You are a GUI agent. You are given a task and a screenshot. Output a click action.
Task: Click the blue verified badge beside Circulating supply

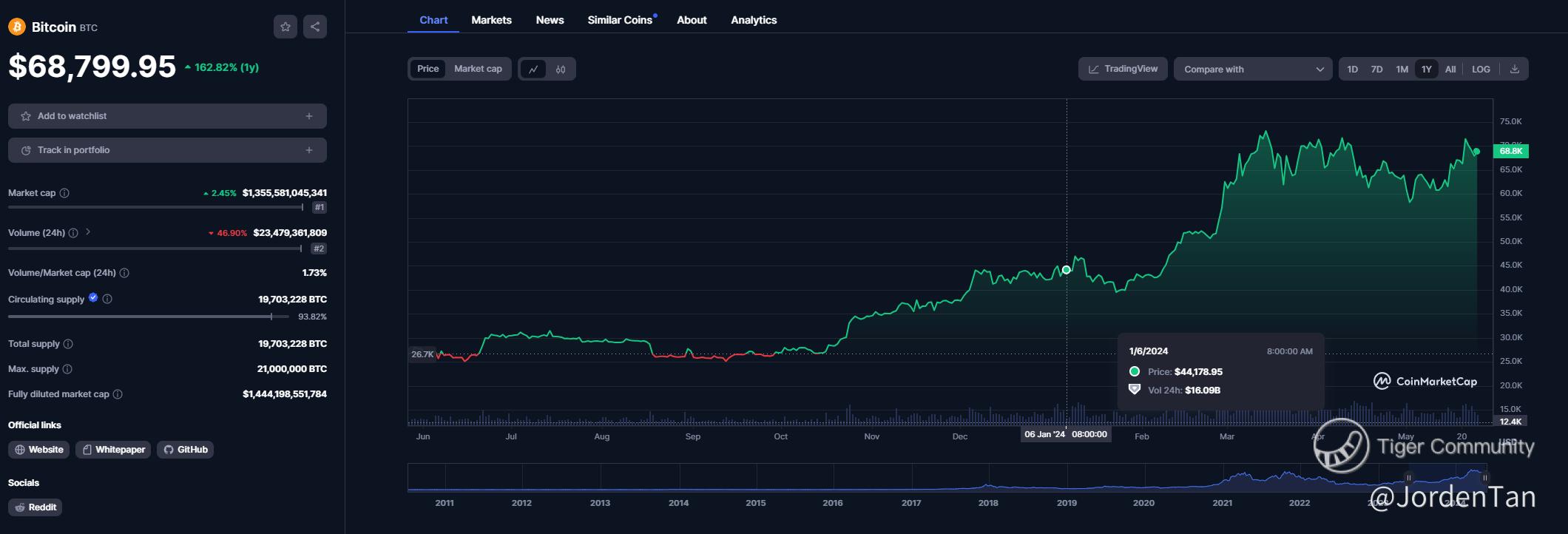tap(93, 298)
